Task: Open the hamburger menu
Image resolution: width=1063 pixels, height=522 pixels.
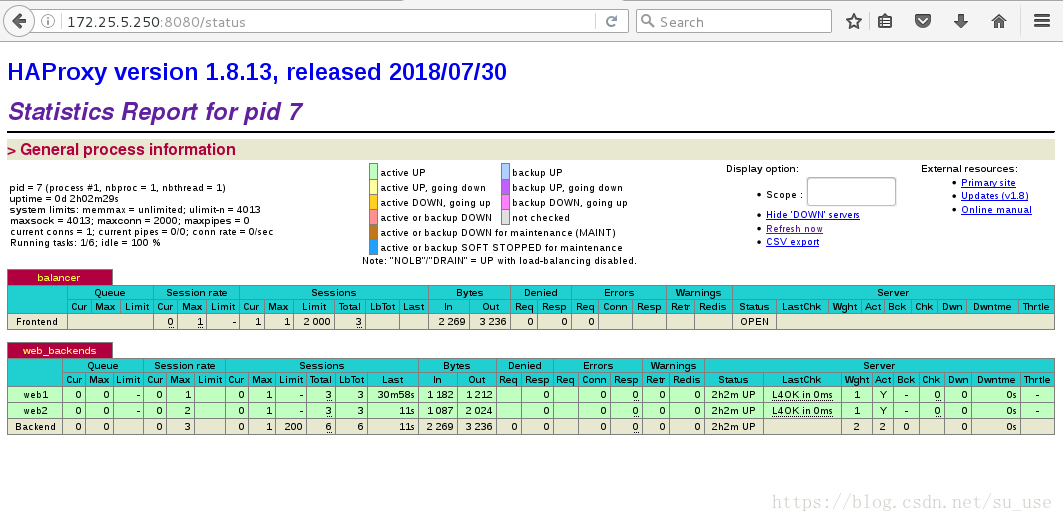Action: coord(1042,22)
